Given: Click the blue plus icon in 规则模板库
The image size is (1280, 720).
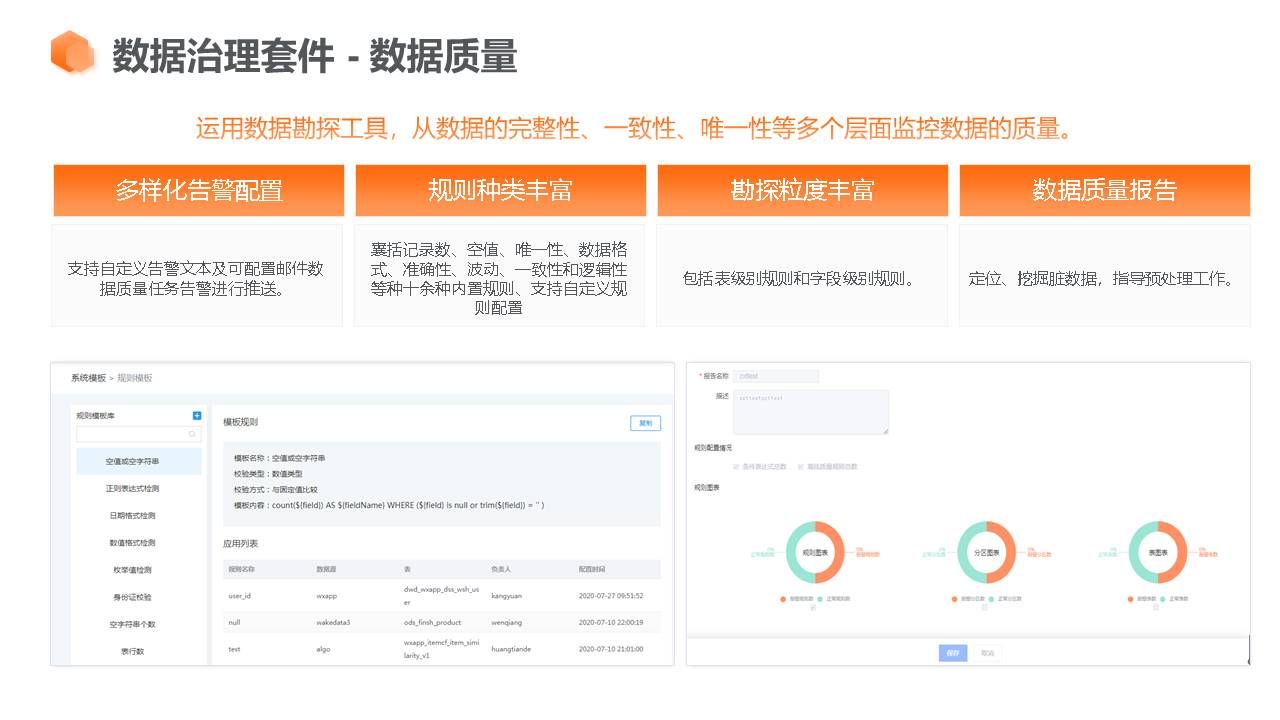Looking at the screenshot, I should pos(197,415).
